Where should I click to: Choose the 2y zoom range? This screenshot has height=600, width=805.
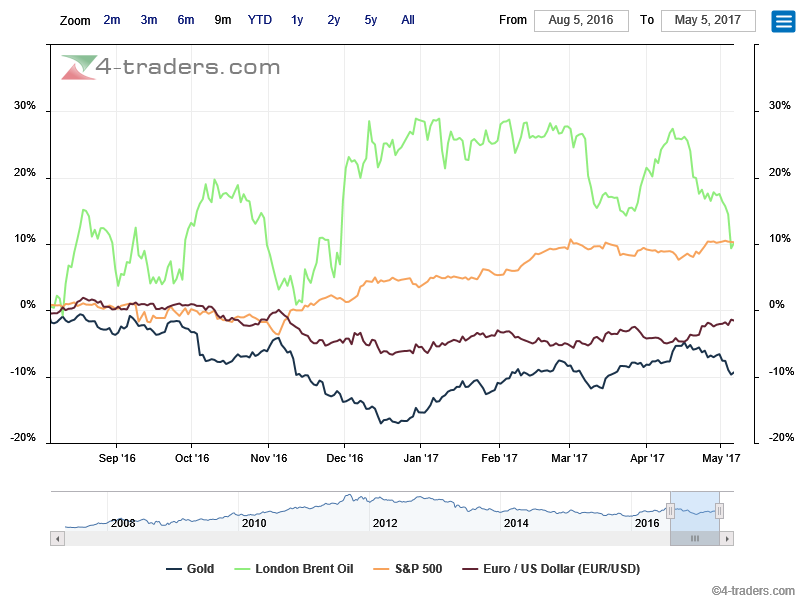334,20
